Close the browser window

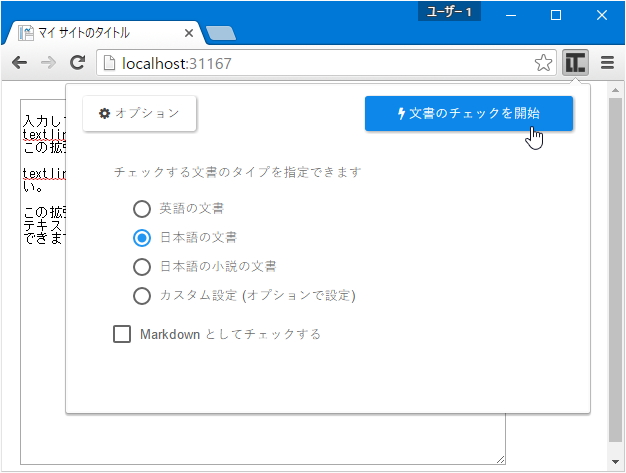click(x=601, y=15)
